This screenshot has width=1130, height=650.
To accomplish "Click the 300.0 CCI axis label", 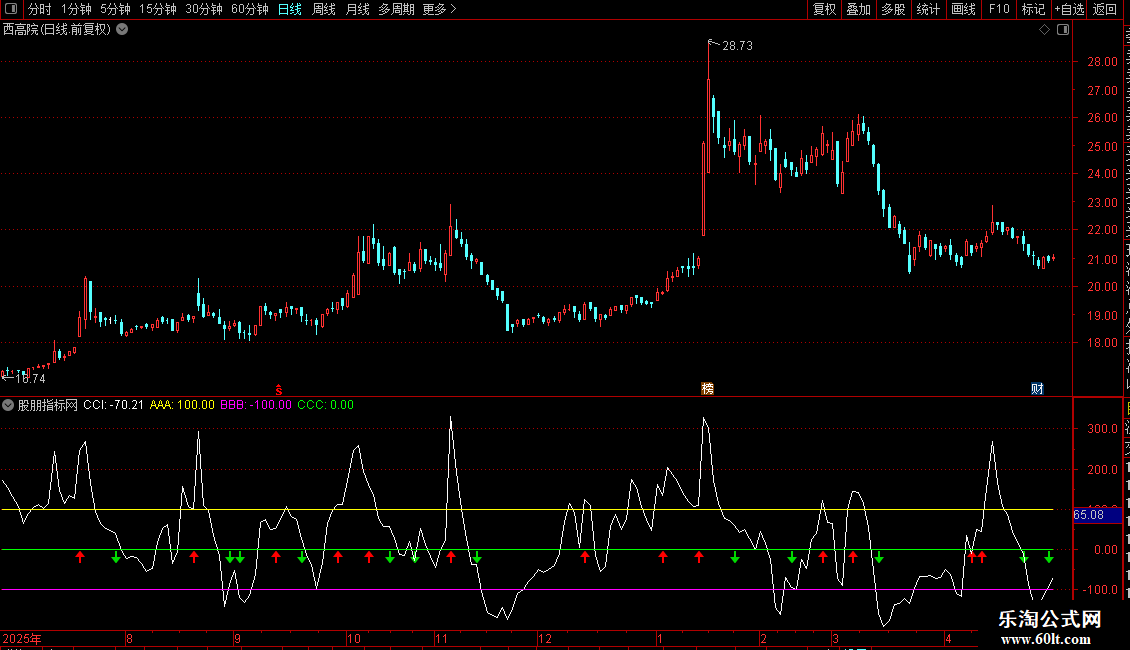I will (x=1103, y=429).
